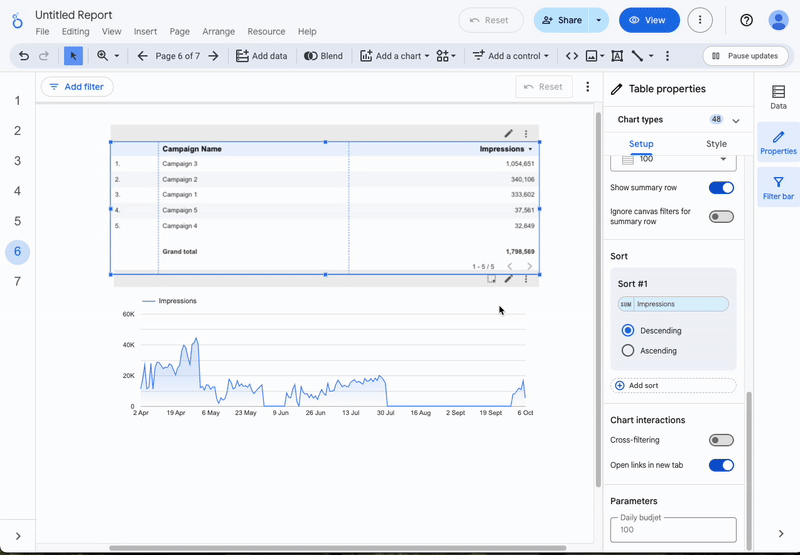Open the toolbar overflow three-dot menu
Image resolution: width=800 pixels, height=555 pixels.
click(x=667, y=56)
